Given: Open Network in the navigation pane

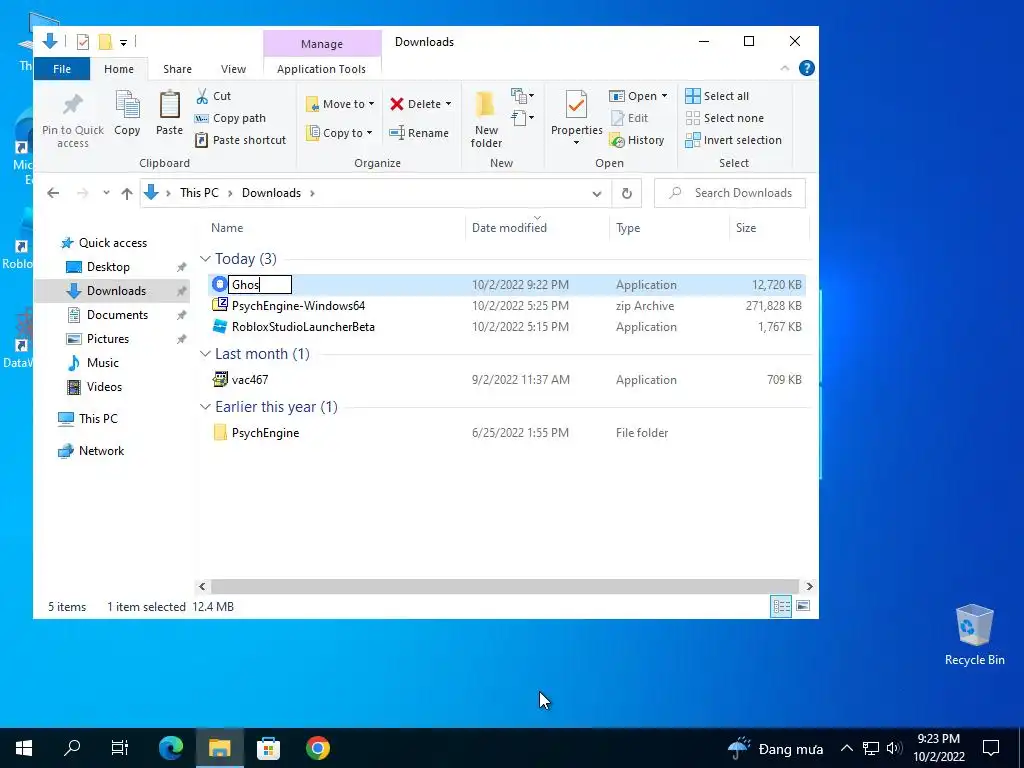Looking at the screenshot, I should pyautogui.click(x=101, y=451).
